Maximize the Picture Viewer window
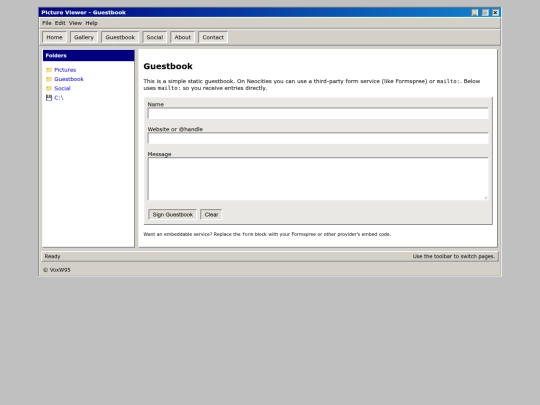 pyautogui.click(x=485, y=13)
